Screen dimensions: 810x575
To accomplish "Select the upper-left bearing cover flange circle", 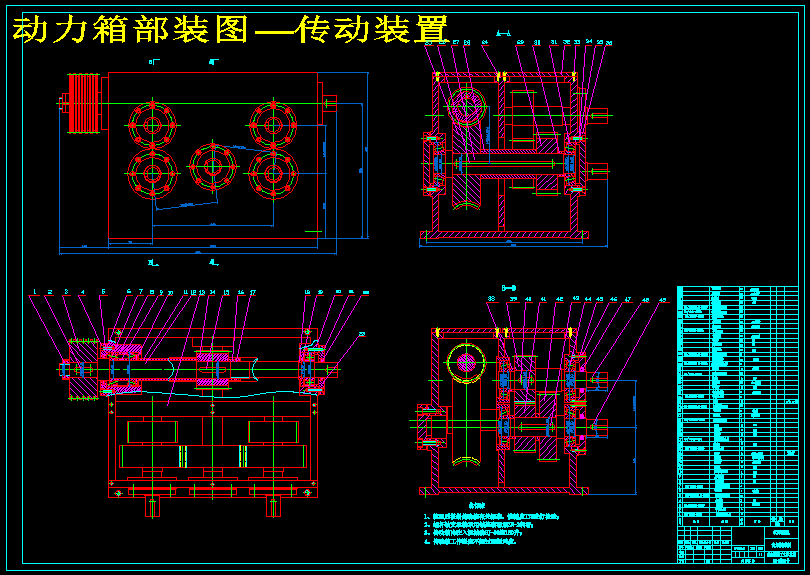I will tap(152, 125).
